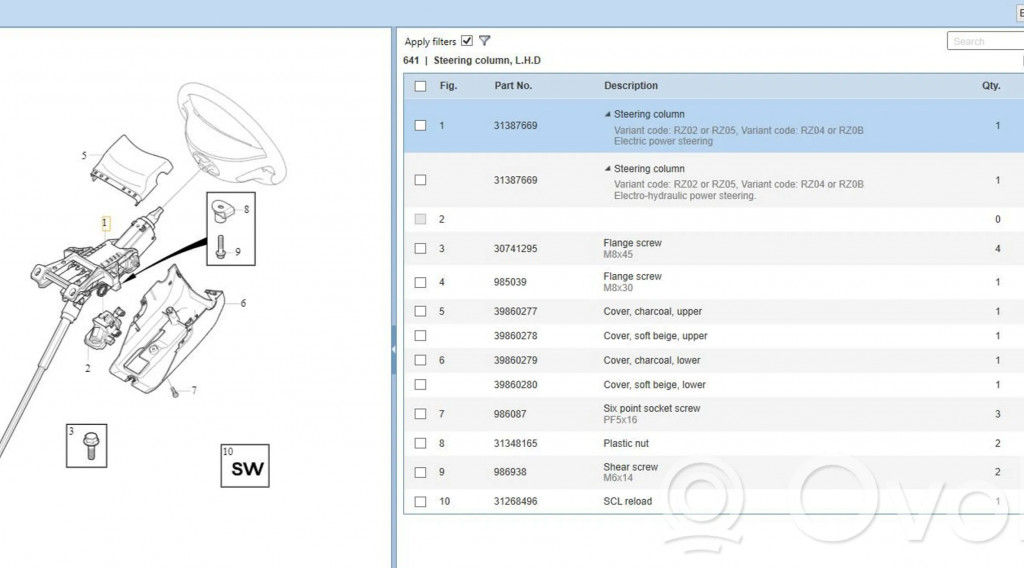Screen dimensions: 1024x568
Task: Select the SCL reload row checkbox
Action: pyautogui.click(x=420, y=501)
